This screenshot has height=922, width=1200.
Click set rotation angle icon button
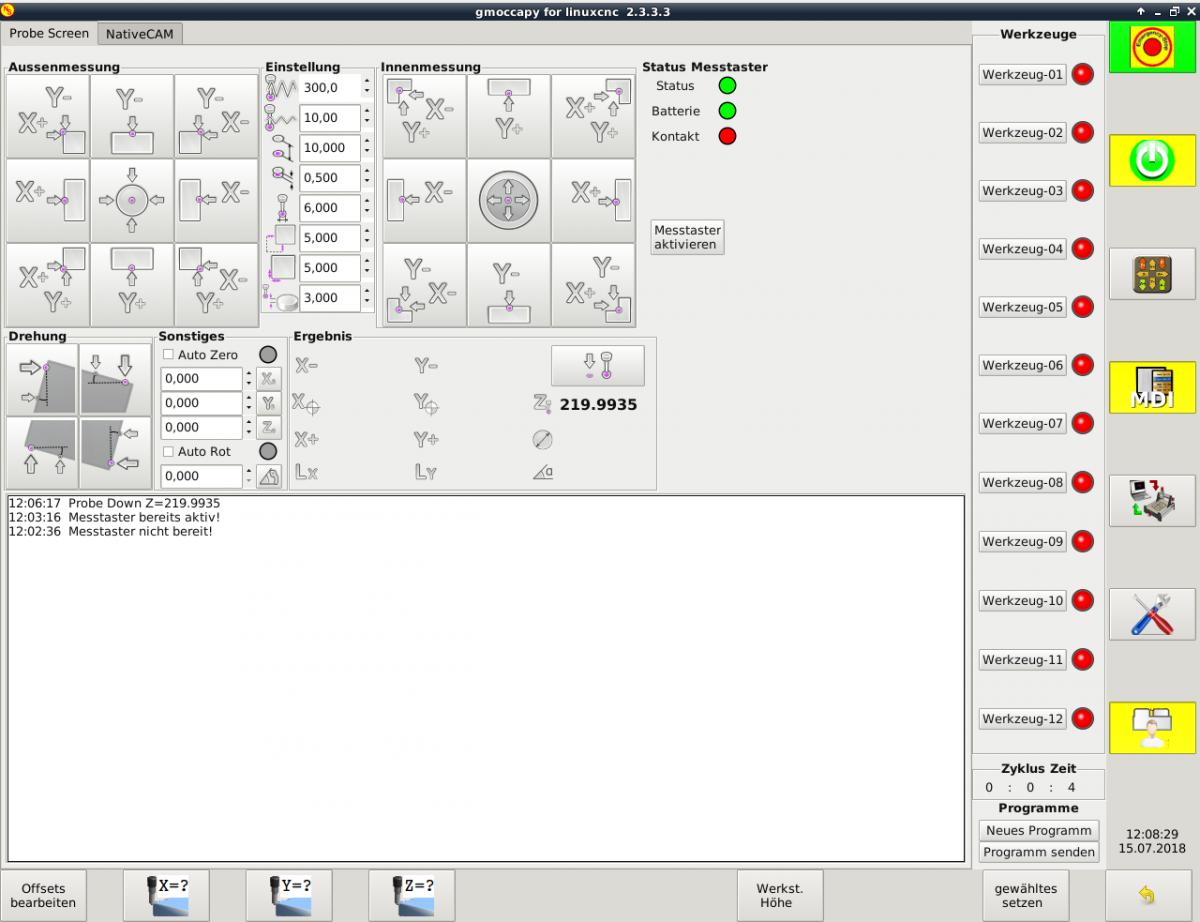[269, 476]
